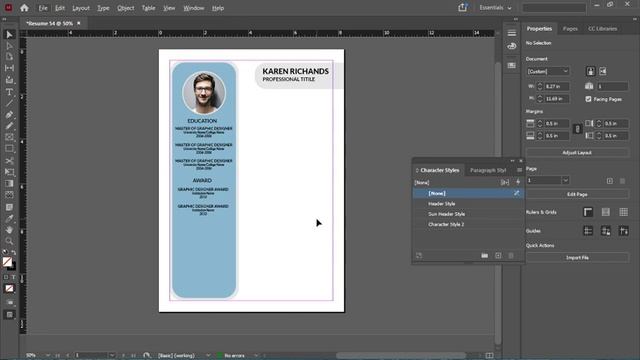Select the Header Style character style
The height and width of the screenshot is (360, 640).
(x=468, y=204)
